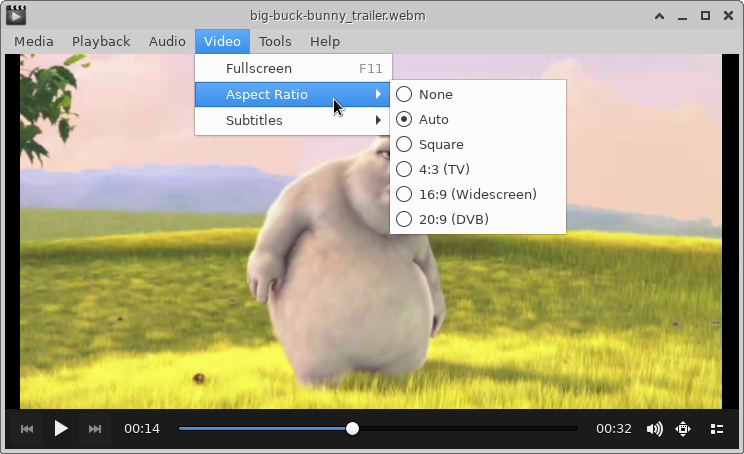The height and width of the screenshot is (454, 744).
Task: Open the Media menu
Action: pyautogui.click(x=34, y=42)
